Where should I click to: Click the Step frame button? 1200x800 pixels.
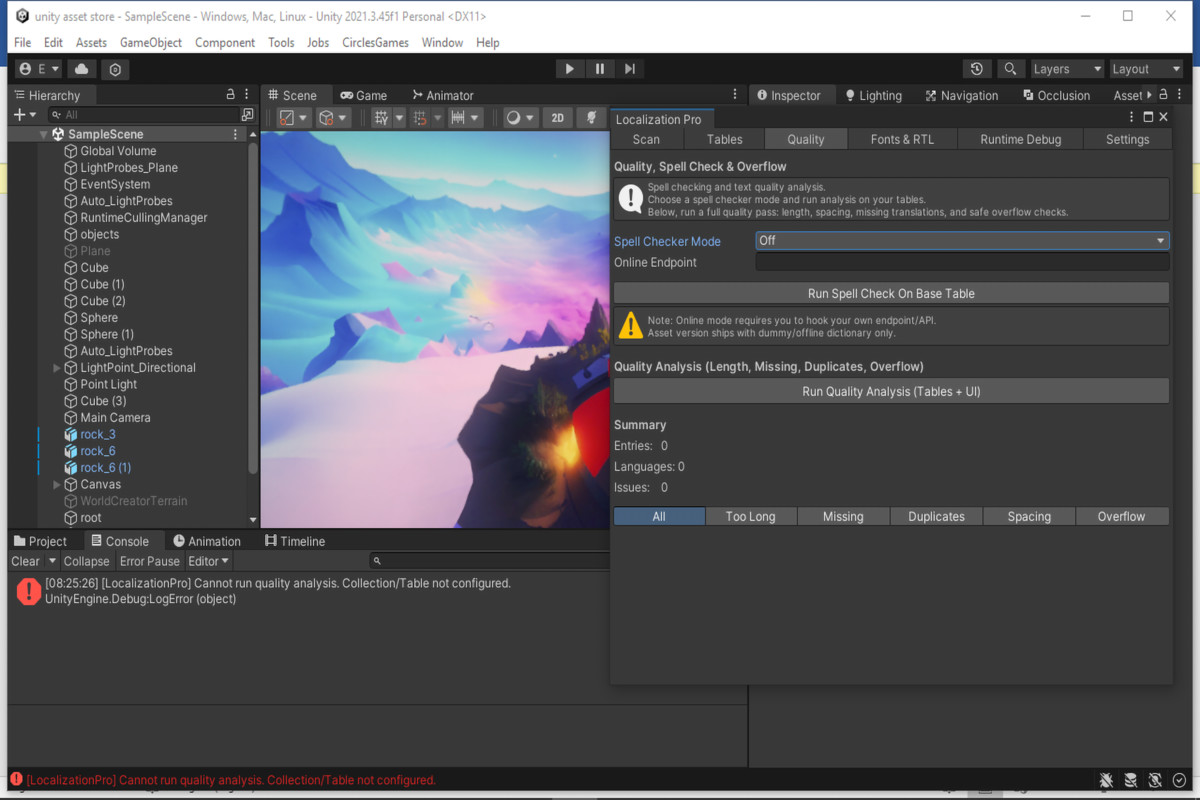point(629,68)
